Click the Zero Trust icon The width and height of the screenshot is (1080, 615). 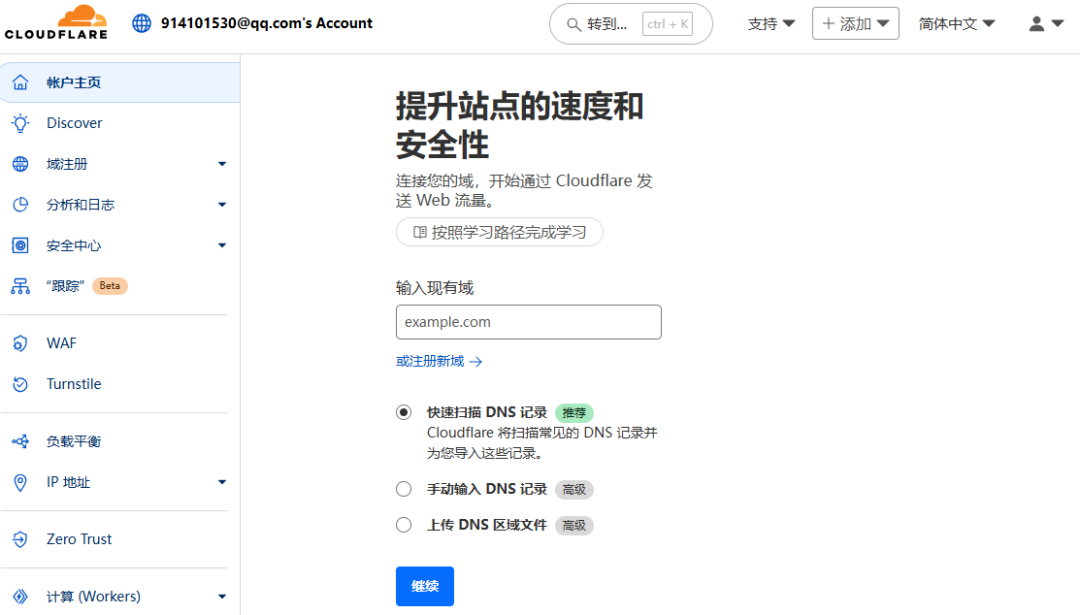pyautogui.click(x=21, y=539)
